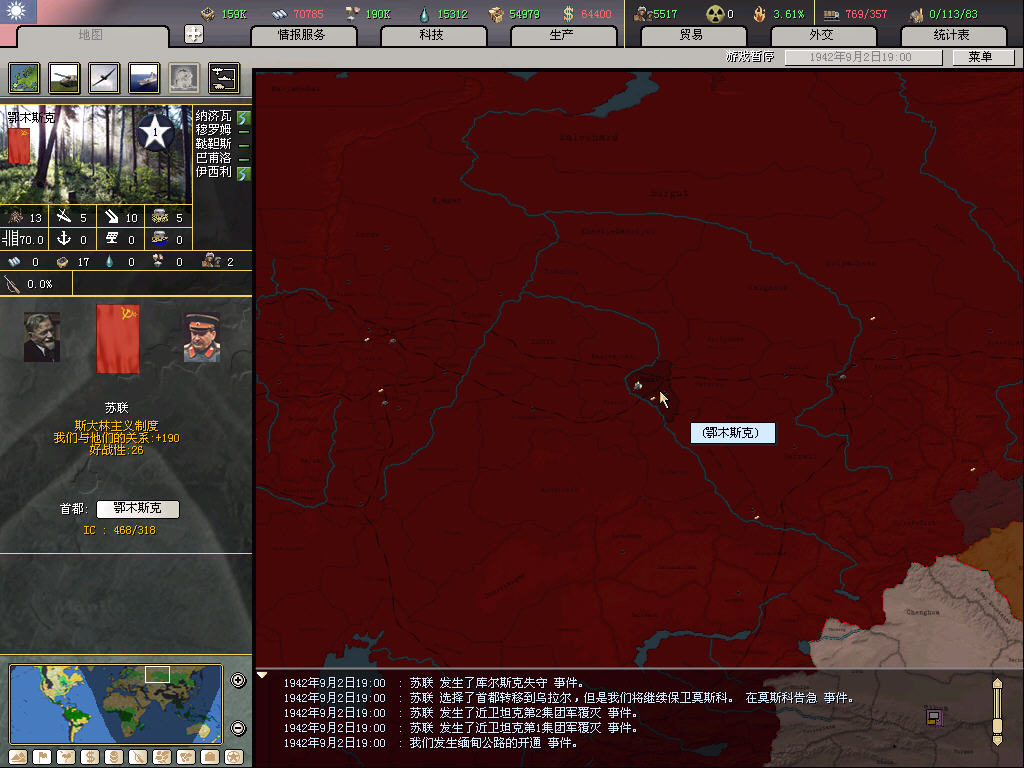
Task: Open the 统计表 tab
Action: 952,35
